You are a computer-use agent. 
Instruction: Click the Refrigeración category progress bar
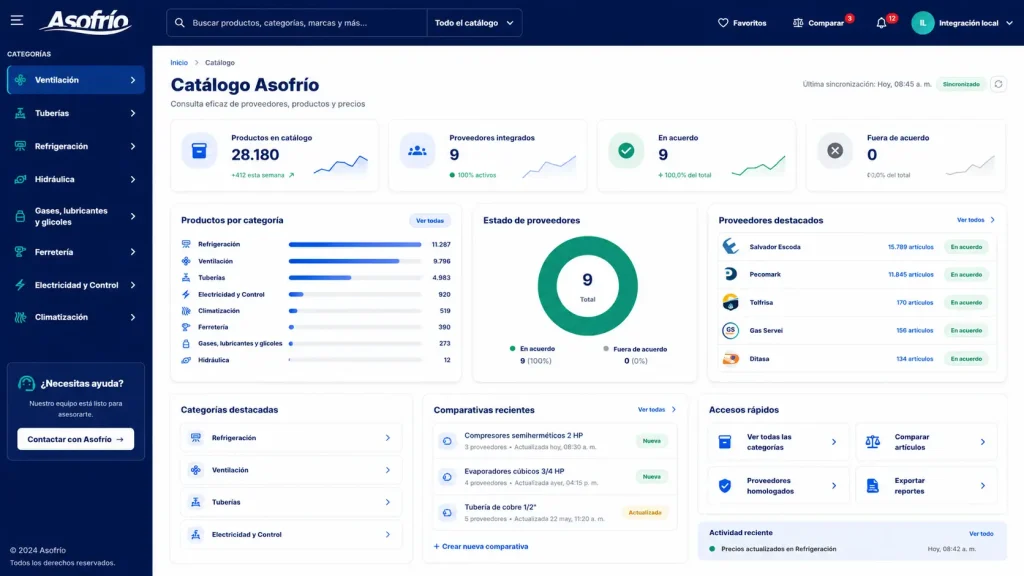pos(355,244)
